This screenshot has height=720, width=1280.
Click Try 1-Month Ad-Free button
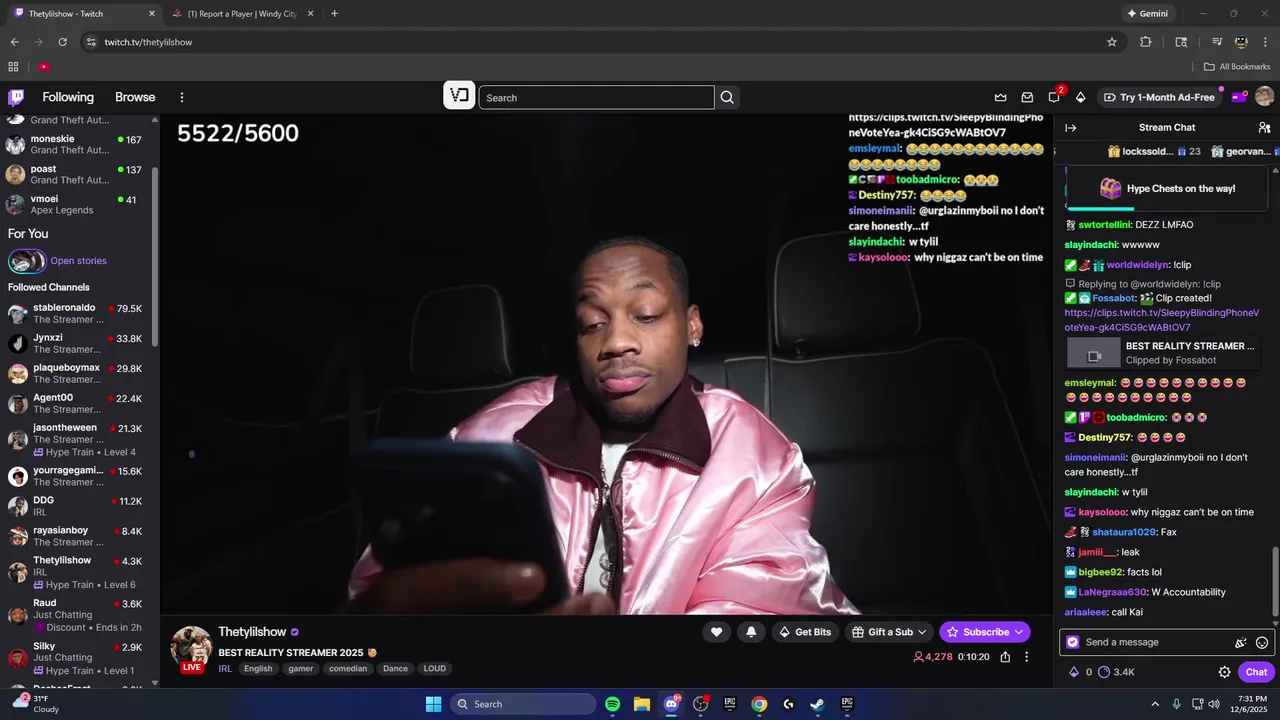tap(1159, 97)
